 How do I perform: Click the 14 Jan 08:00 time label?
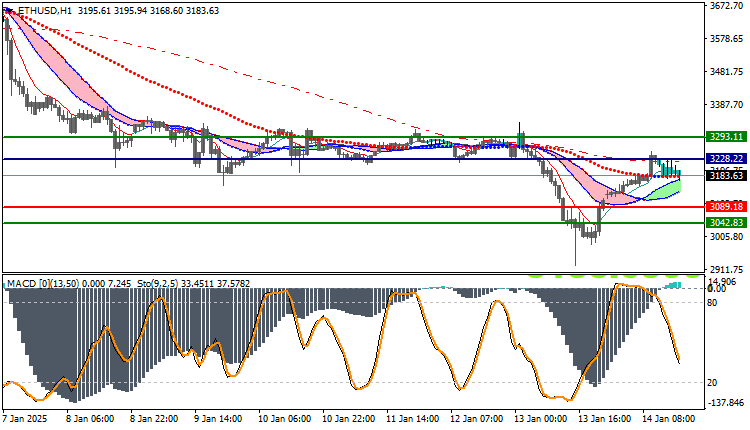point(669,419)
